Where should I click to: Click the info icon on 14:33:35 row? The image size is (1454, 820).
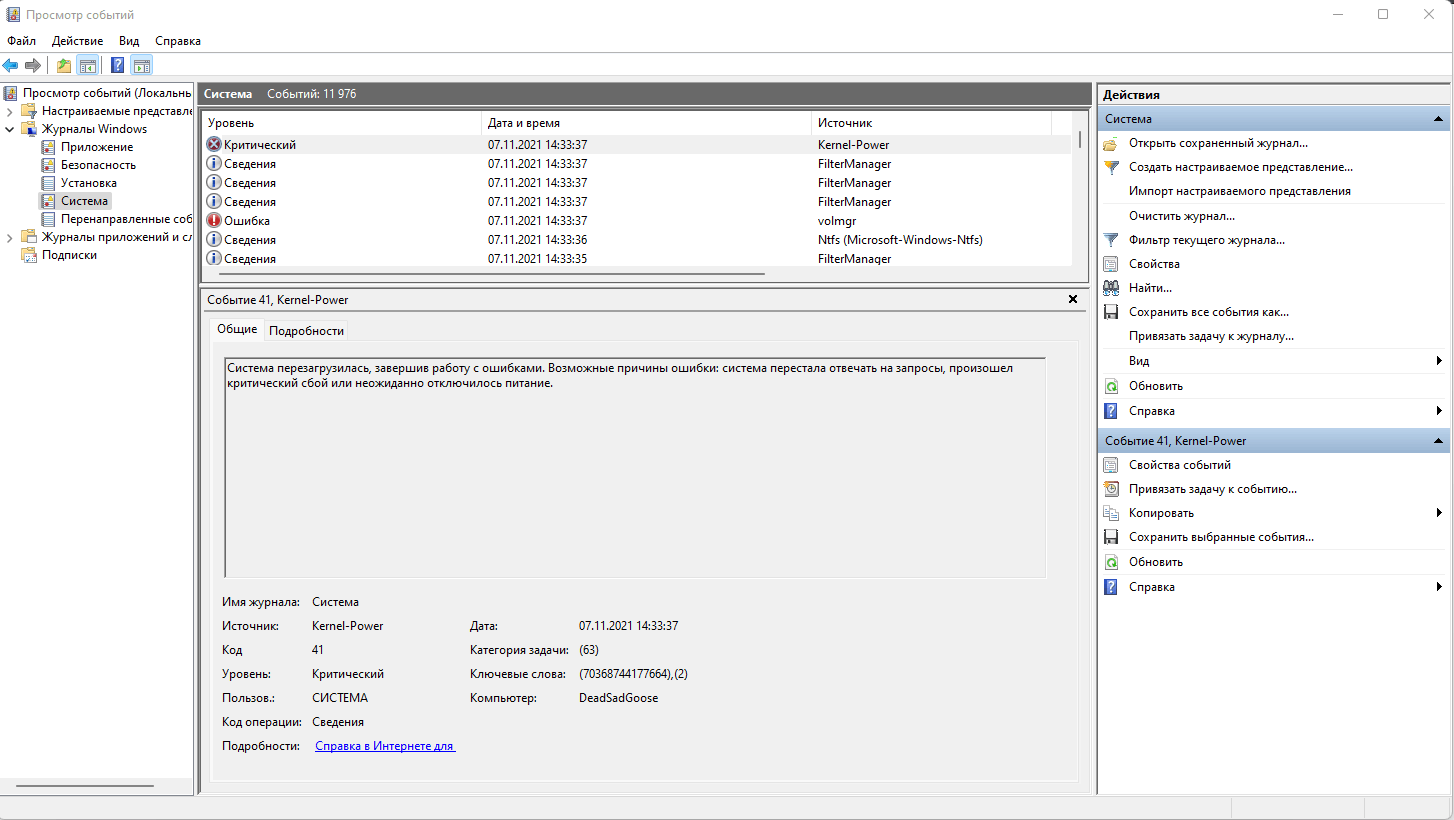[213, 259]
